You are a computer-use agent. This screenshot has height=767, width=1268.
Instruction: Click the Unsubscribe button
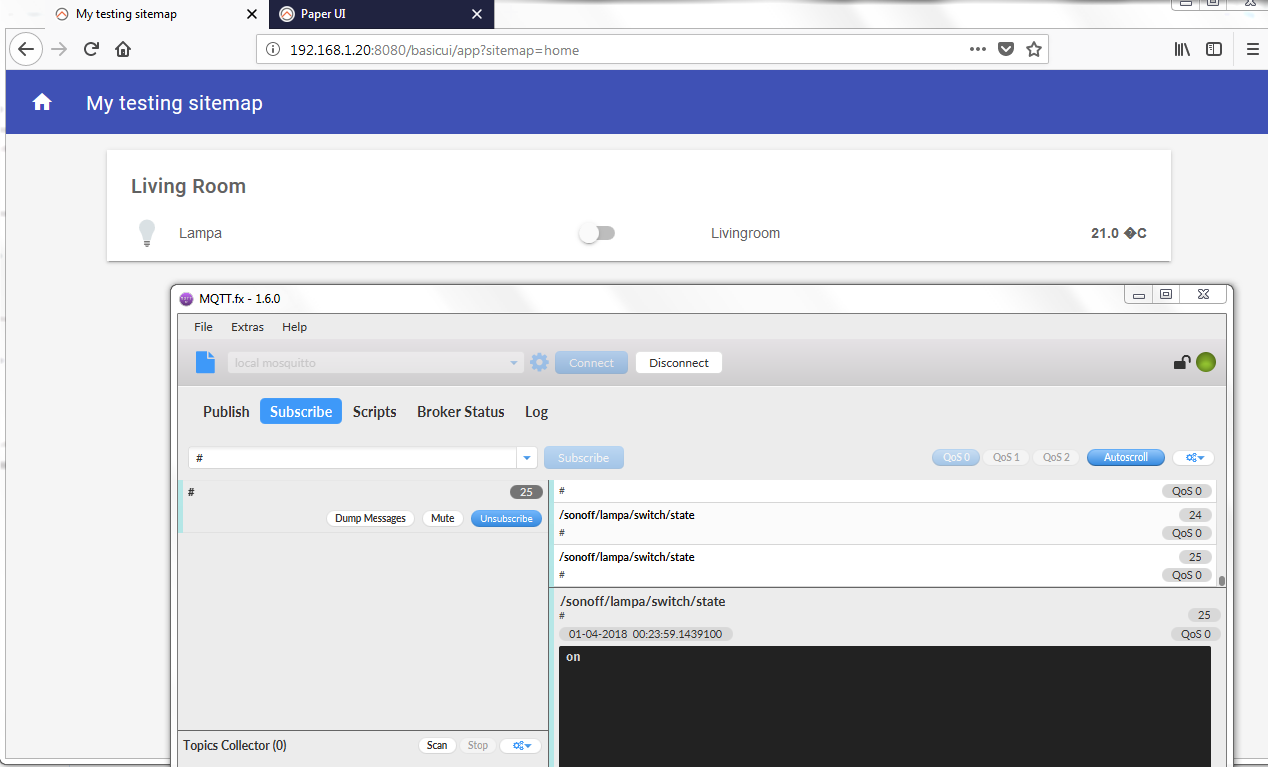(506, 518)
